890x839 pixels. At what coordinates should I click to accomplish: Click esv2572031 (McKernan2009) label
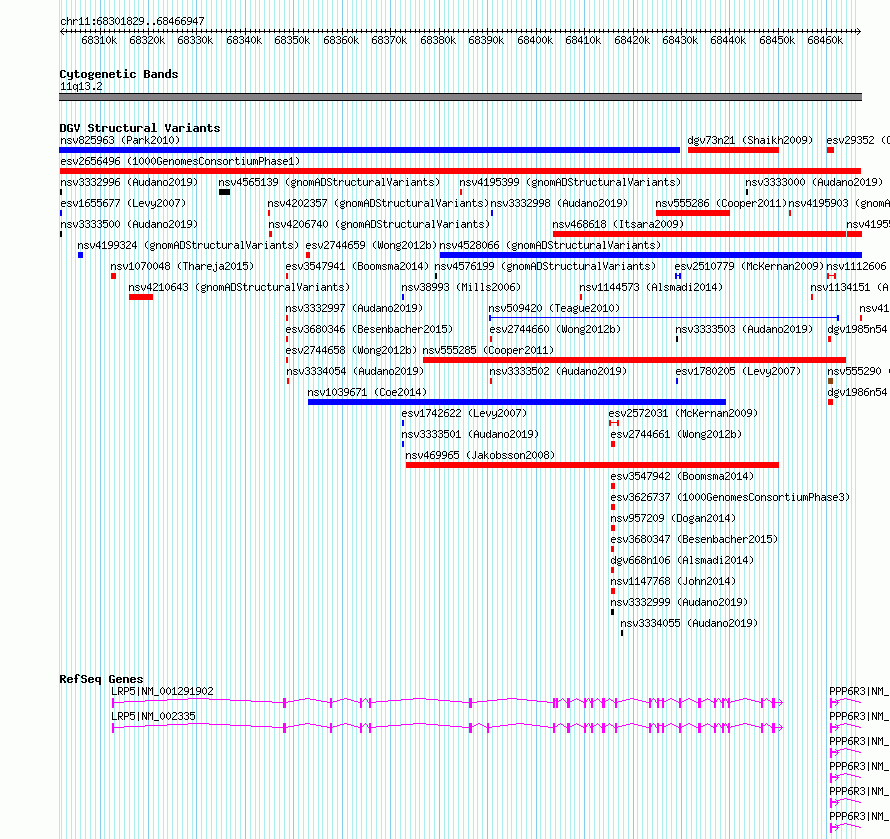683,413
